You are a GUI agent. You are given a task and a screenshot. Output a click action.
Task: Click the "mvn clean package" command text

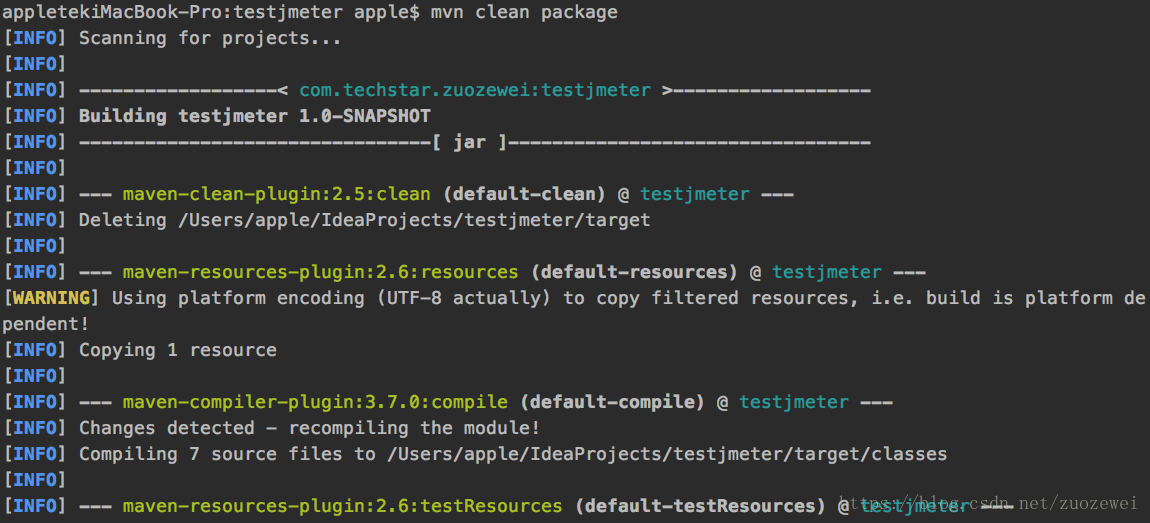pos(540,13)
